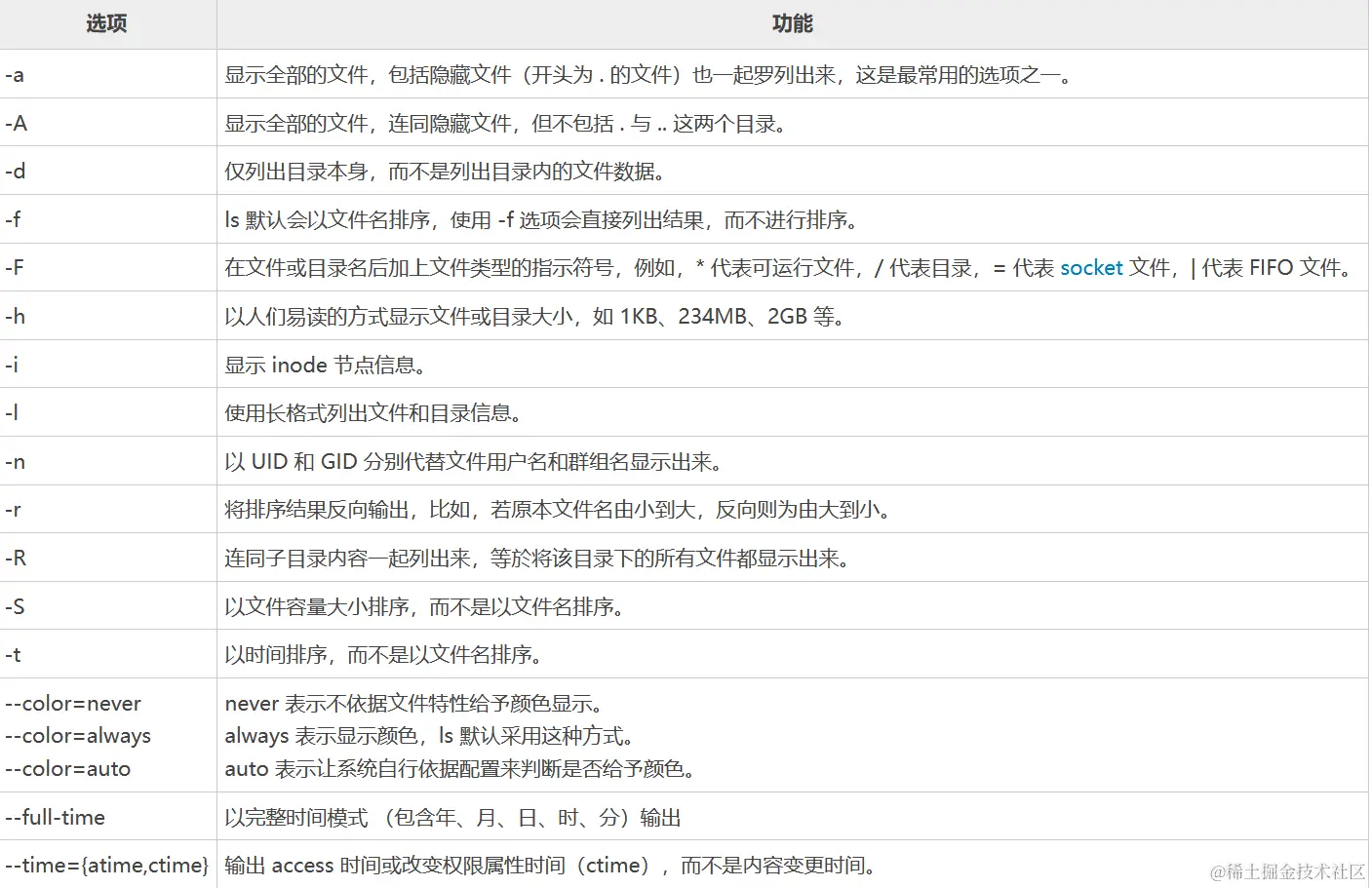Image resolution: width=1372 pixels, height=888 pixels.
Task: Click the line always 表示显示颜色
Action: pos(430,736)
